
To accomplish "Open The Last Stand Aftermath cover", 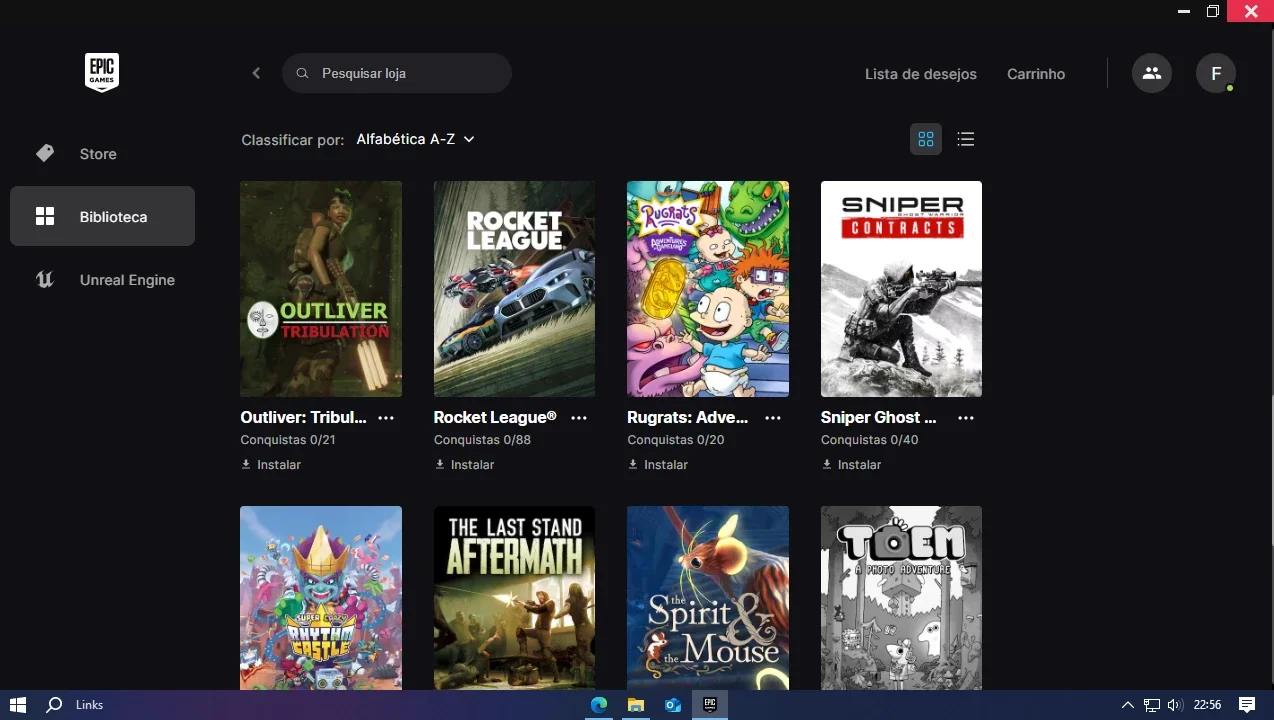I will pyautogui.click(x=514, y=597).
